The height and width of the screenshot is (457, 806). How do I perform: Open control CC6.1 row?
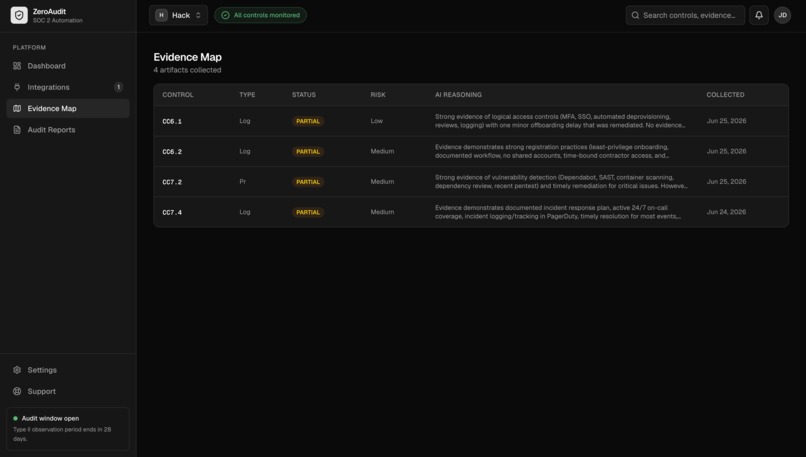pyautogui.click(x=471, y=121)
